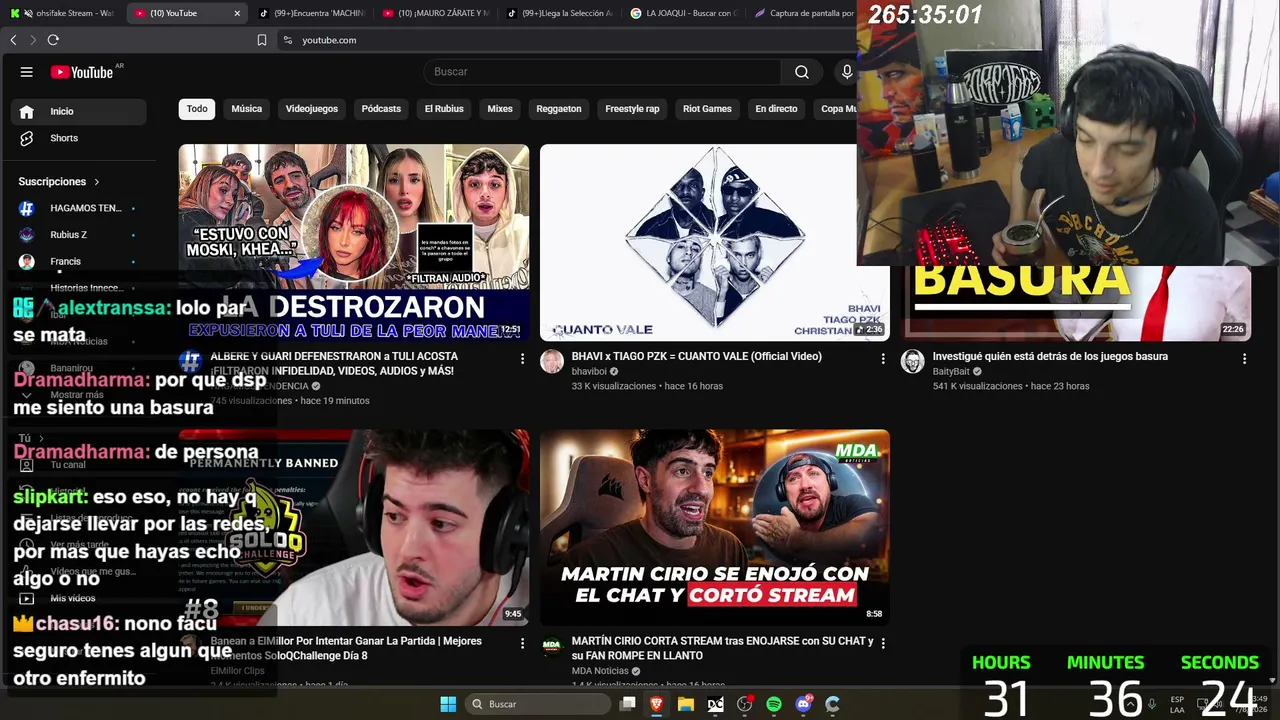Open options menu for BHAVI x TIAGO PZK video
This screenshot has height=720, width=1280.
(883, 358)
